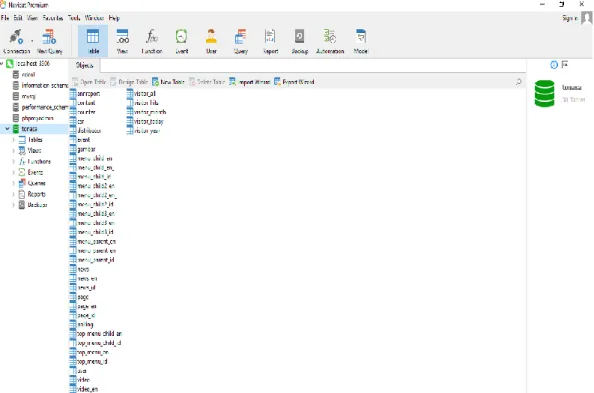Click the Sign In link

click(570, 18)
